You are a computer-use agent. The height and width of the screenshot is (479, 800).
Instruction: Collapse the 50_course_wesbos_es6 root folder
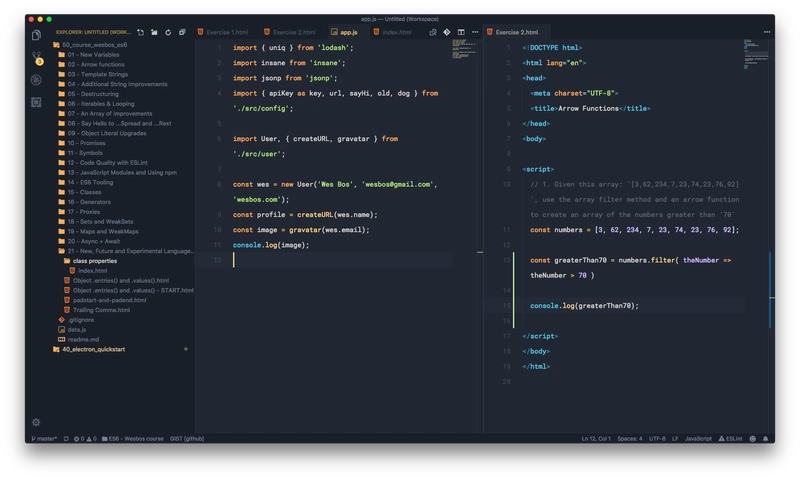coord(94,45)
